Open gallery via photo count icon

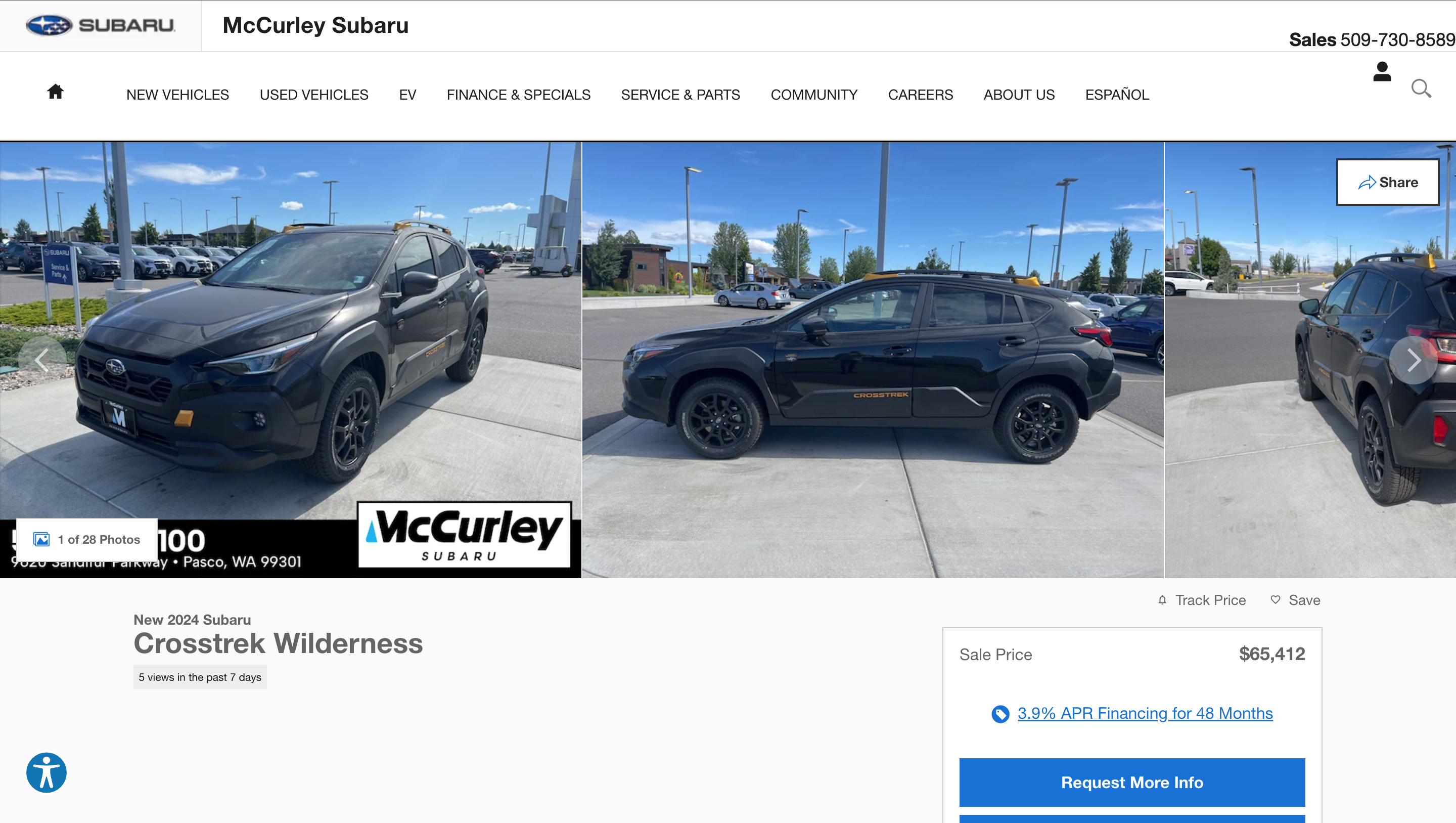click(x=42, y=539)
